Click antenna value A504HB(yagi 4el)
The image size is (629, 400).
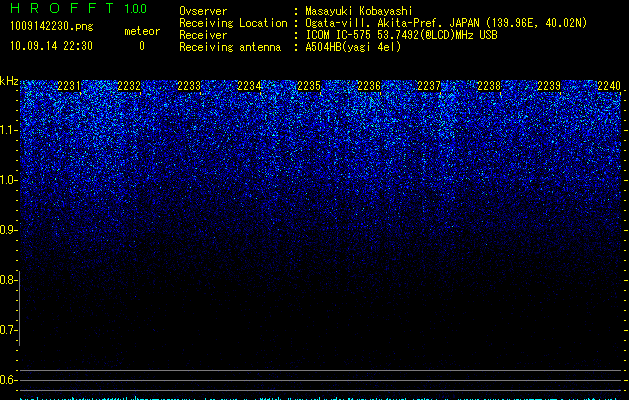(x=353, y=47)
